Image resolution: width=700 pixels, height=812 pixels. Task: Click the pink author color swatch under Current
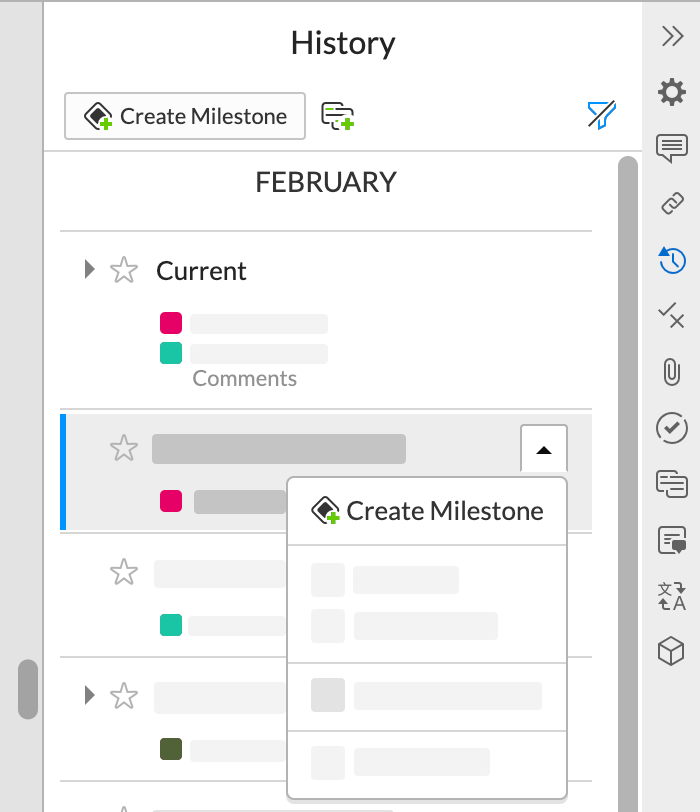(171, 323)
